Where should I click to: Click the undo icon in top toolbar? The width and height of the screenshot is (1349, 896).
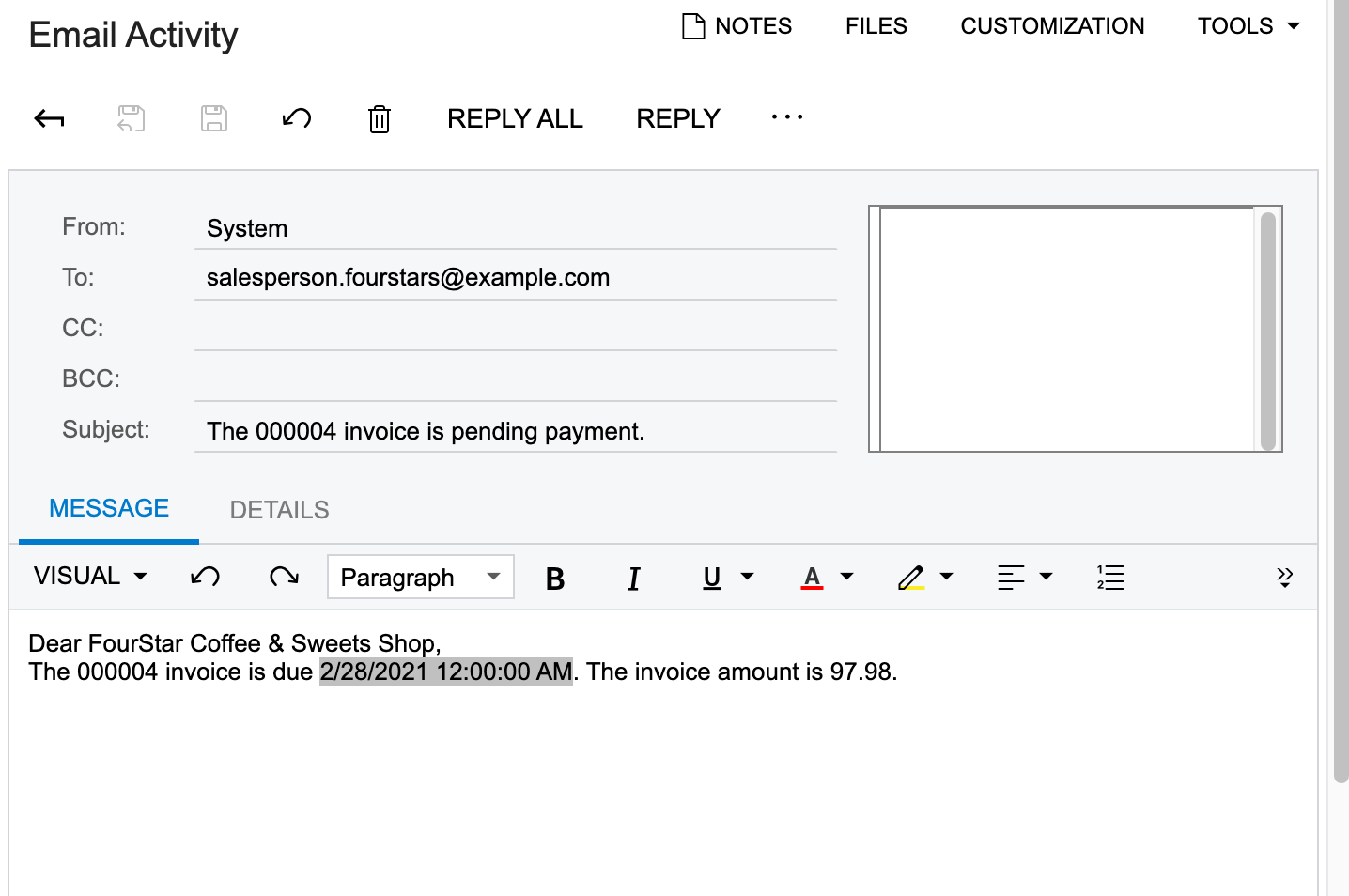tap(297, 118)
